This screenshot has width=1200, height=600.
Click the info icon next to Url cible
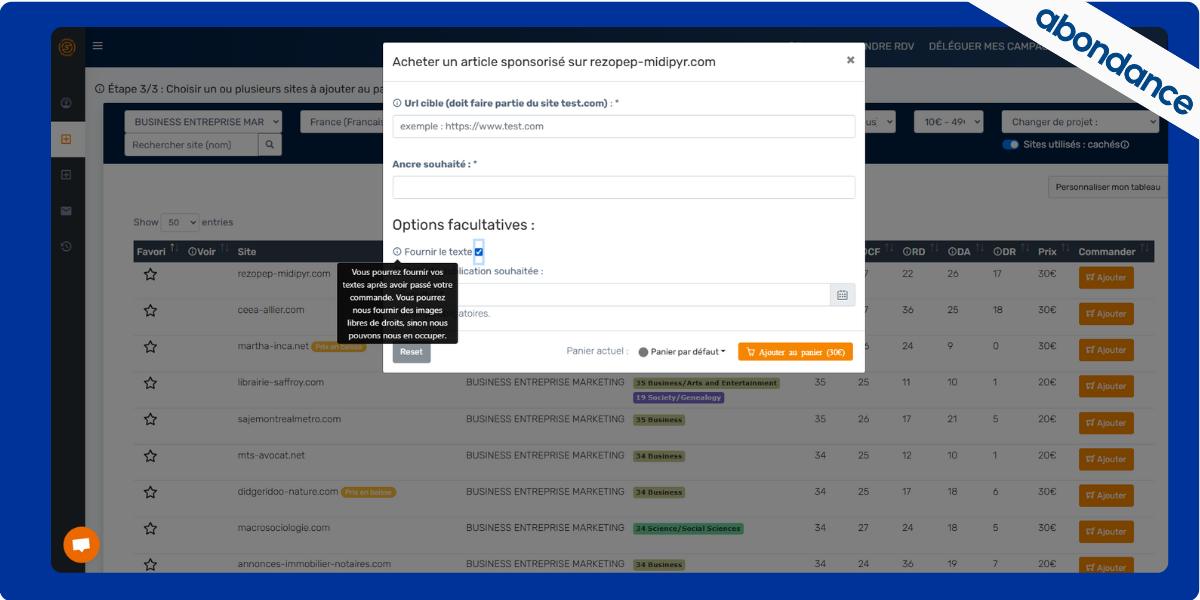[x=397, y=103]
